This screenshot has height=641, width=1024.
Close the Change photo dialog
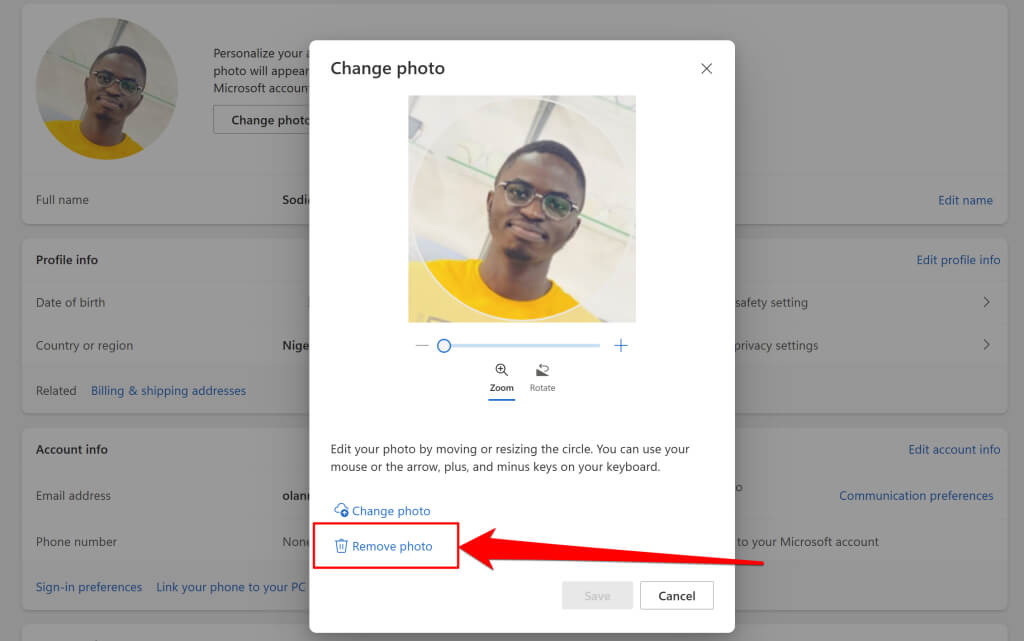coord(707,69)
